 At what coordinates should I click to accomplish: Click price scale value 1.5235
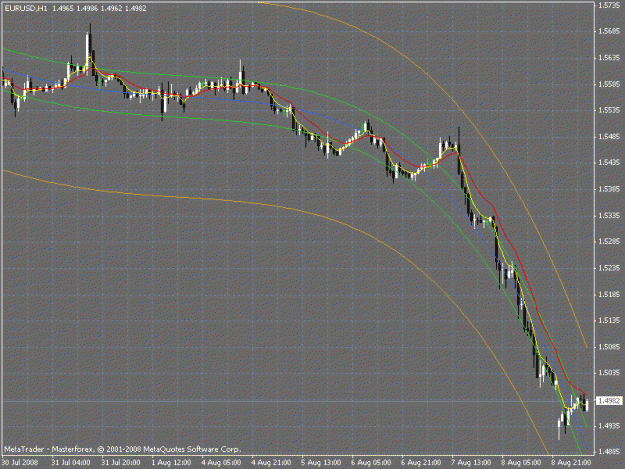(609, 268)
